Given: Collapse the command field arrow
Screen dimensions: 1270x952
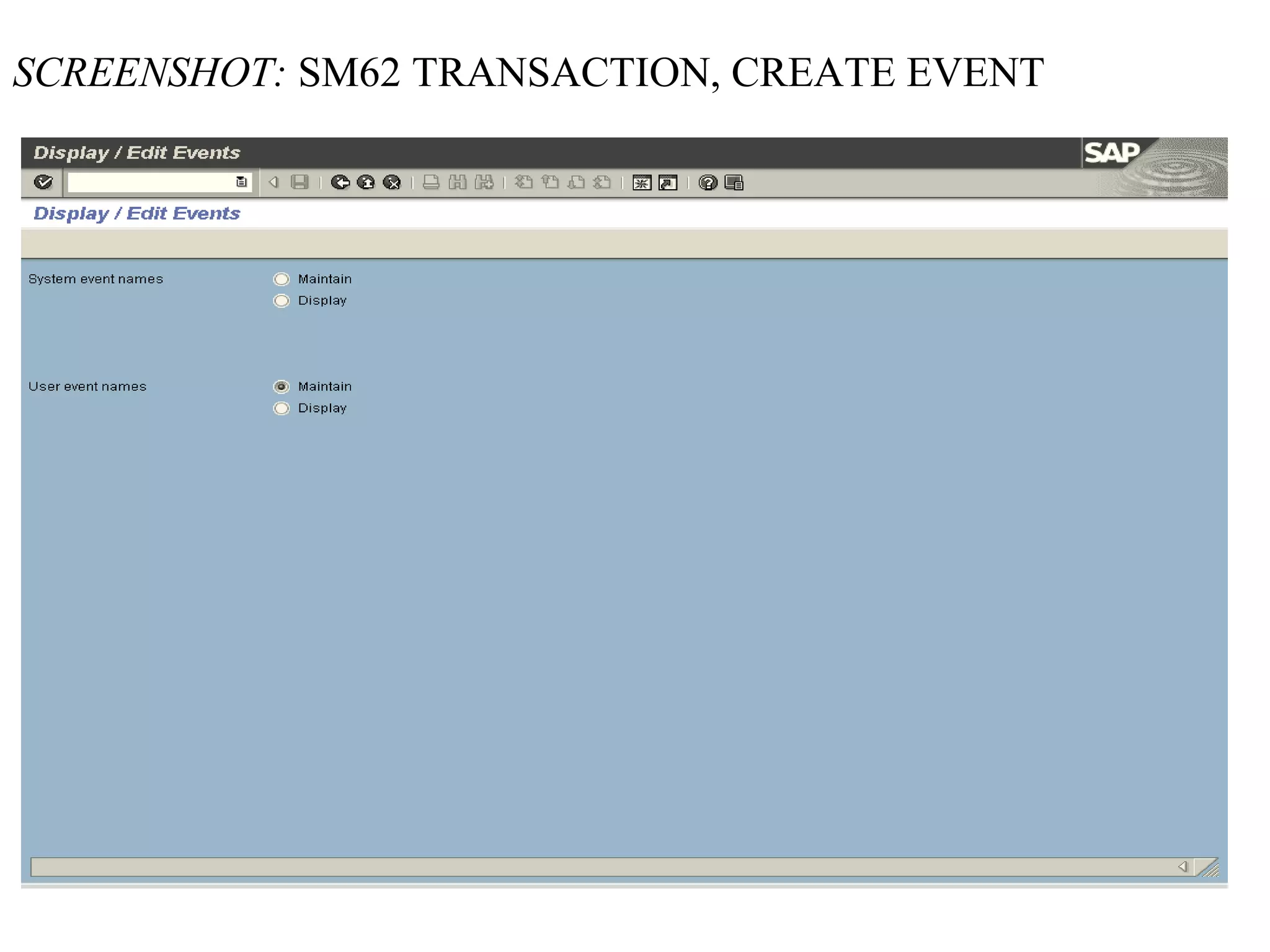Looking at the screenshot, I should point(273,182).
